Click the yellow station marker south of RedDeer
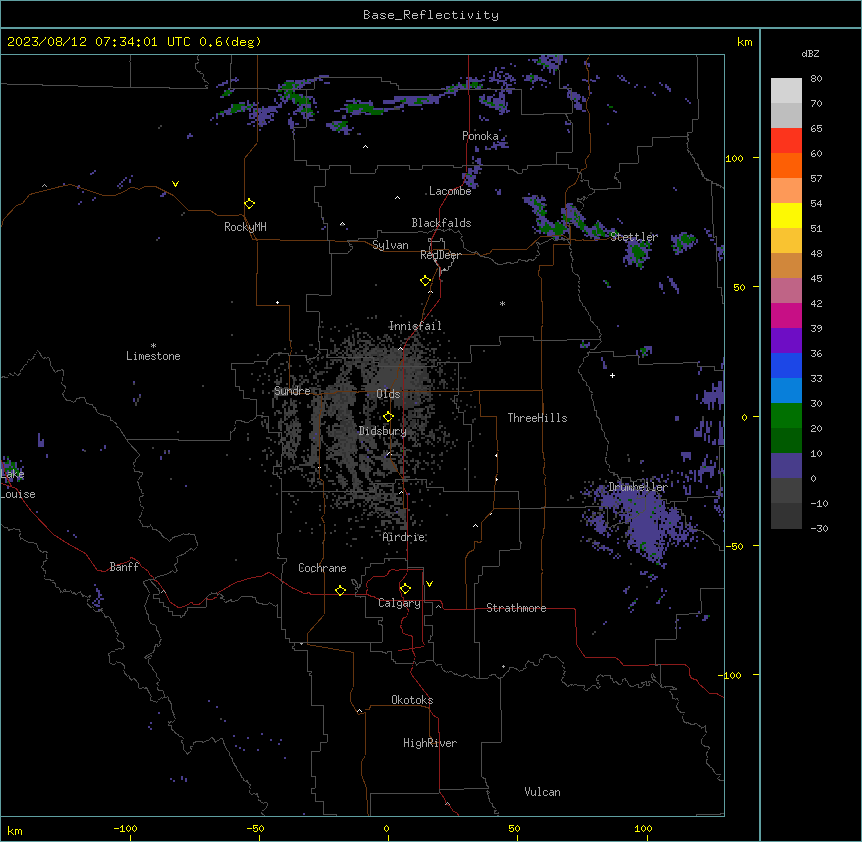The height and width of the screenshot is (842, 862). [426, 281]
